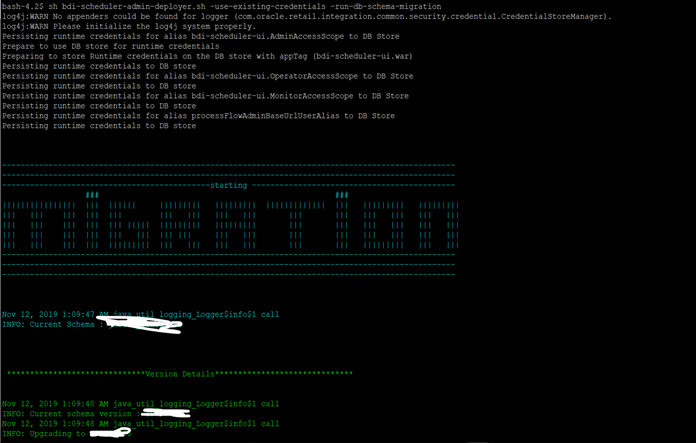Click the final 'Persisting runtime credentials to DB store' line
696x443 pixels.
pos(99,126)
